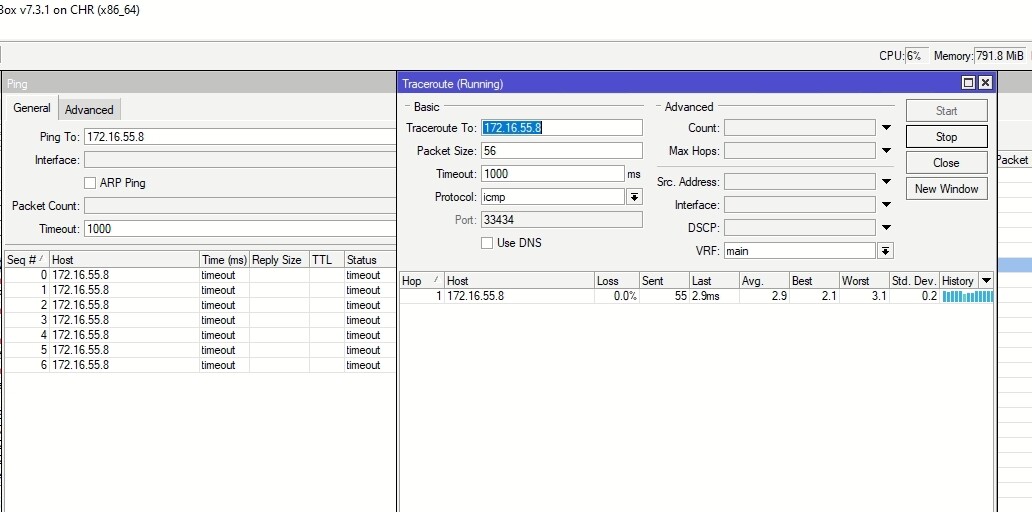
Task: Tick the Use DNS checkbox
Action: 487,243
